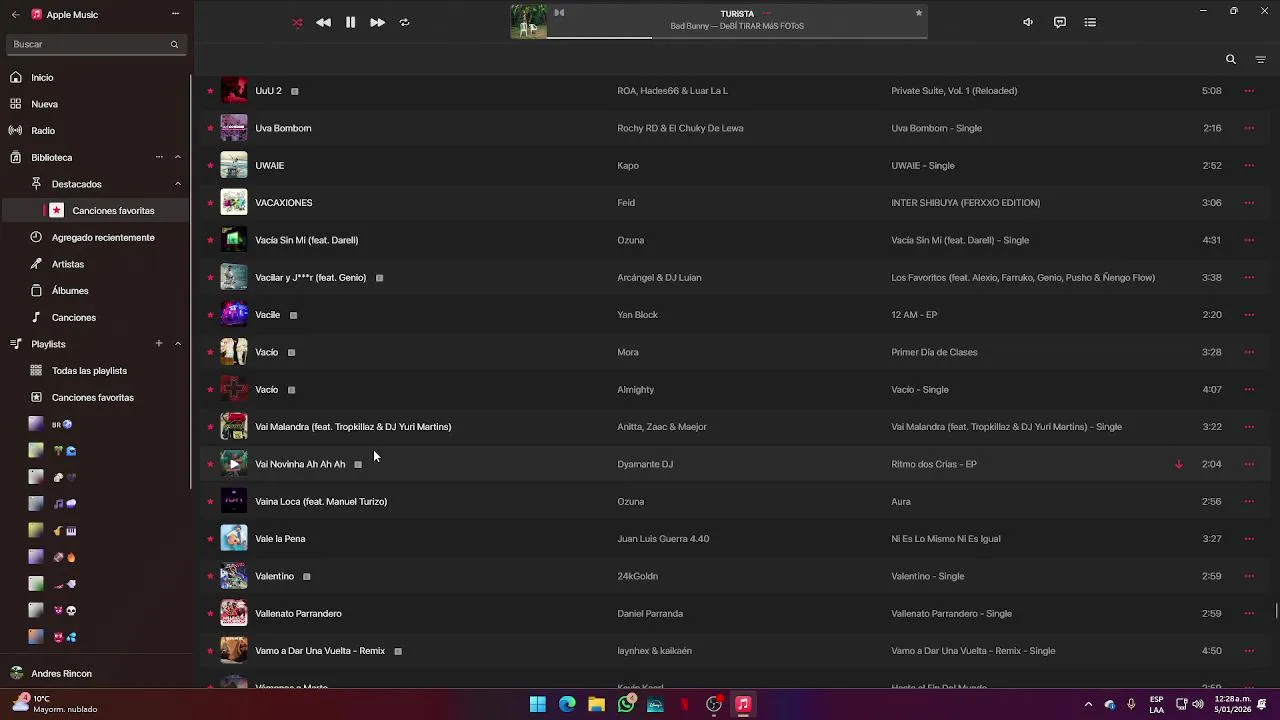This screenshot has height=720, width=1280.
Task: Open the Canciones favoritas playlist under Playlists
Action: pos(92,398)
